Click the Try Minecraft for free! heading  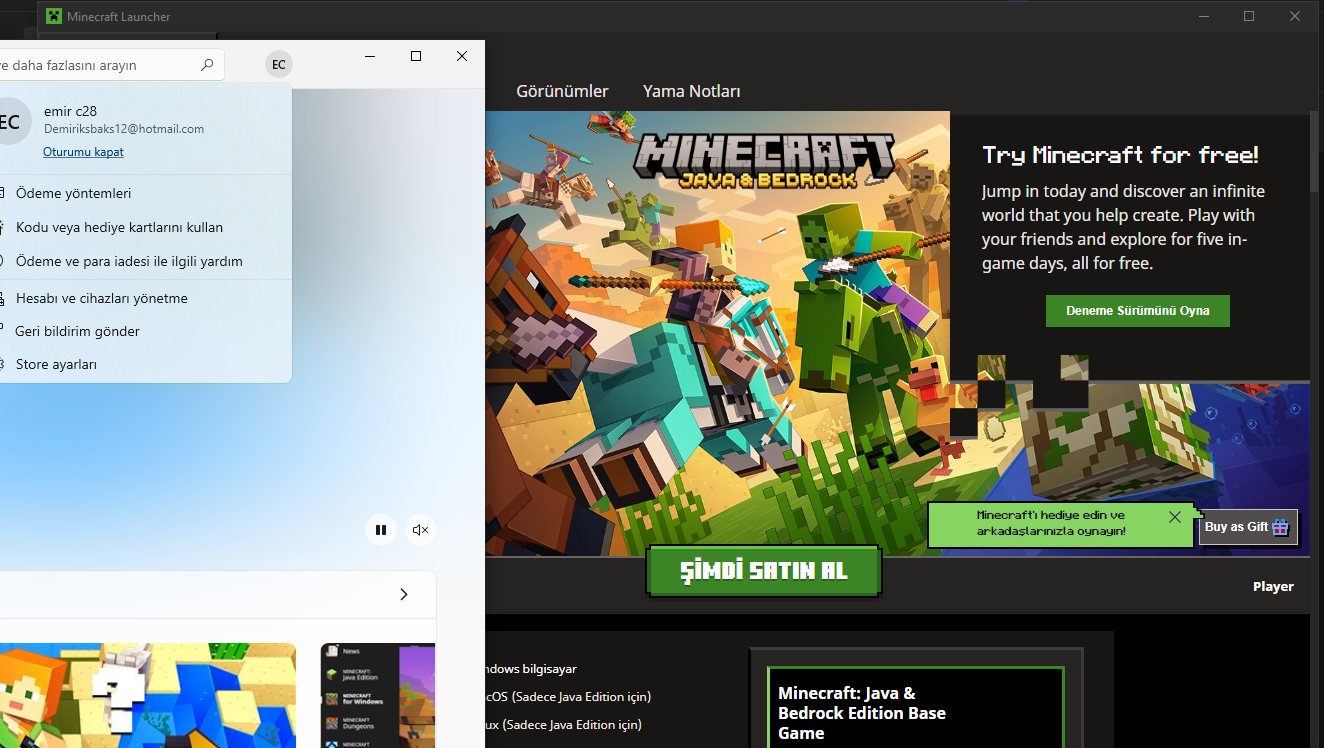click(1120, 155)
